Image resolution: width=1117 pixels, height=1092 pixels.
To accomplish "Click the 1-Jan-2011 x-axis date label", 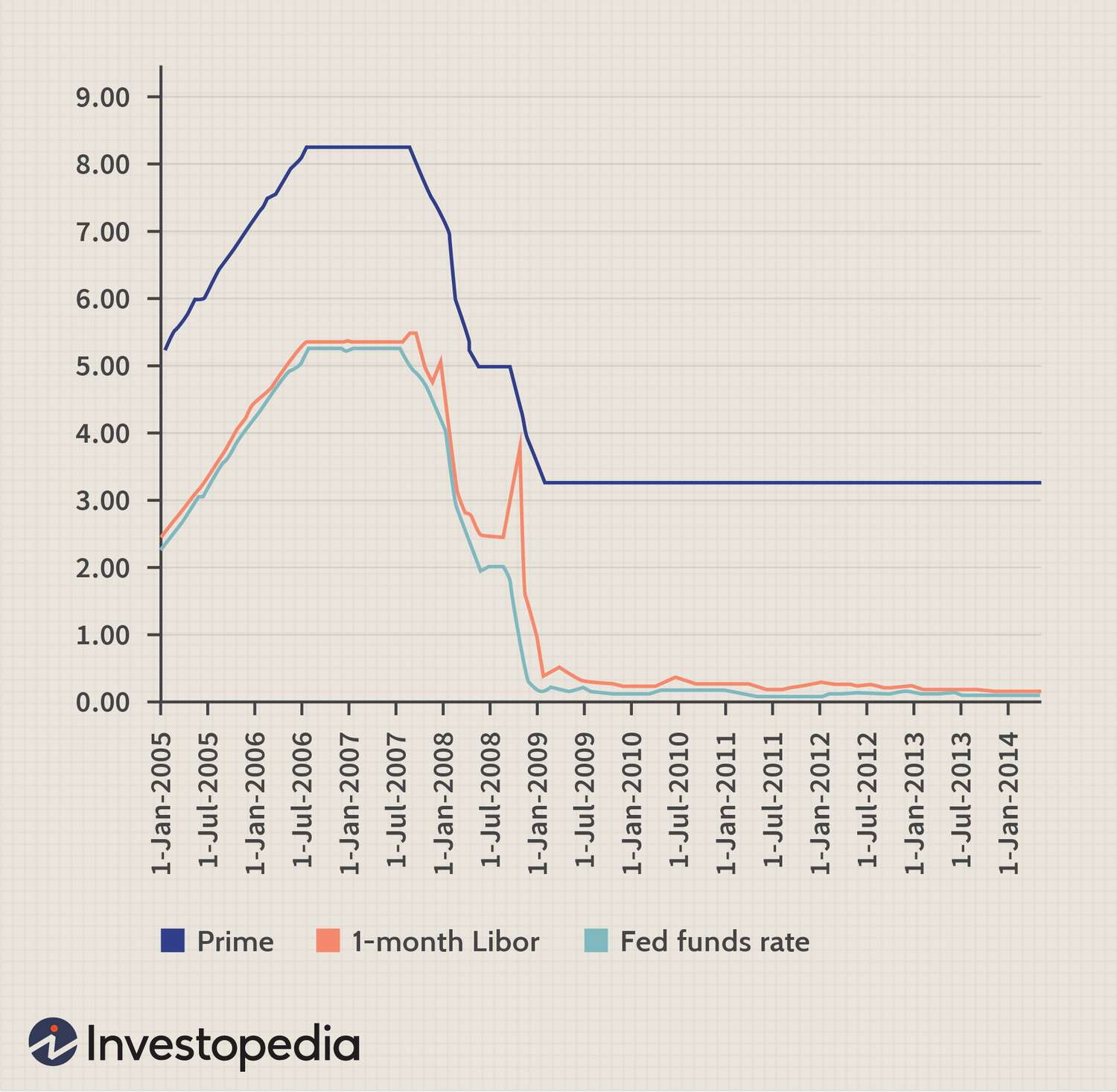I will [x=725, y=804].
